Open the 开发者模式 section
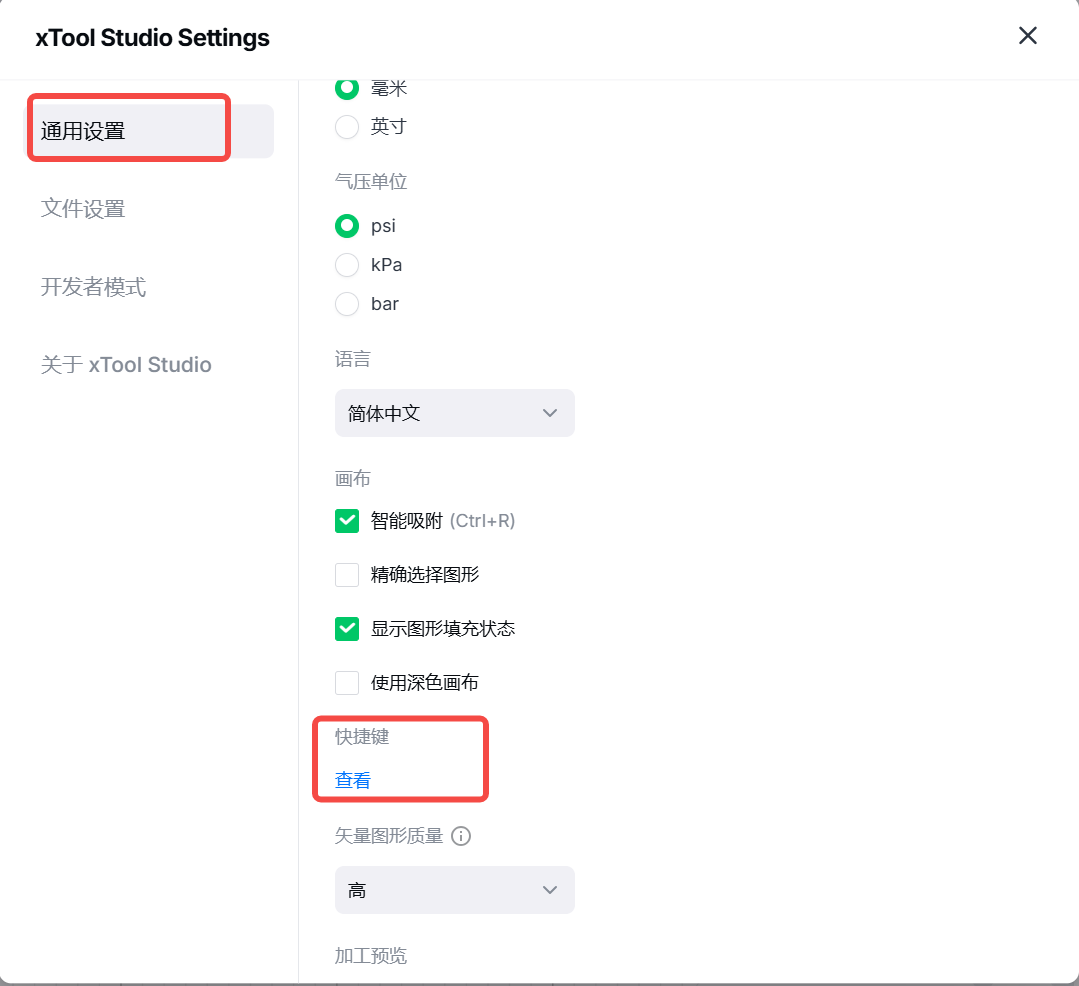1079x986 pixels. 93,287
